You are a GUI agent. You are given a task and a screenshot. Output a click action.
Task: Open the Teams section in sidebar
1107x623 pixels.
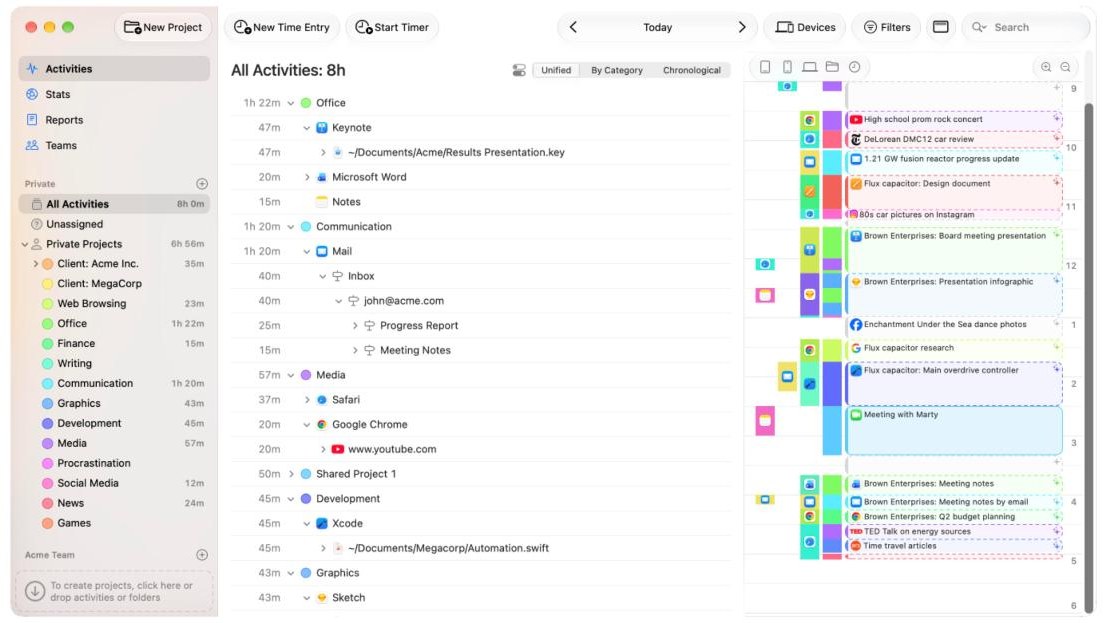pyautogui.click(x=61, y=146)
